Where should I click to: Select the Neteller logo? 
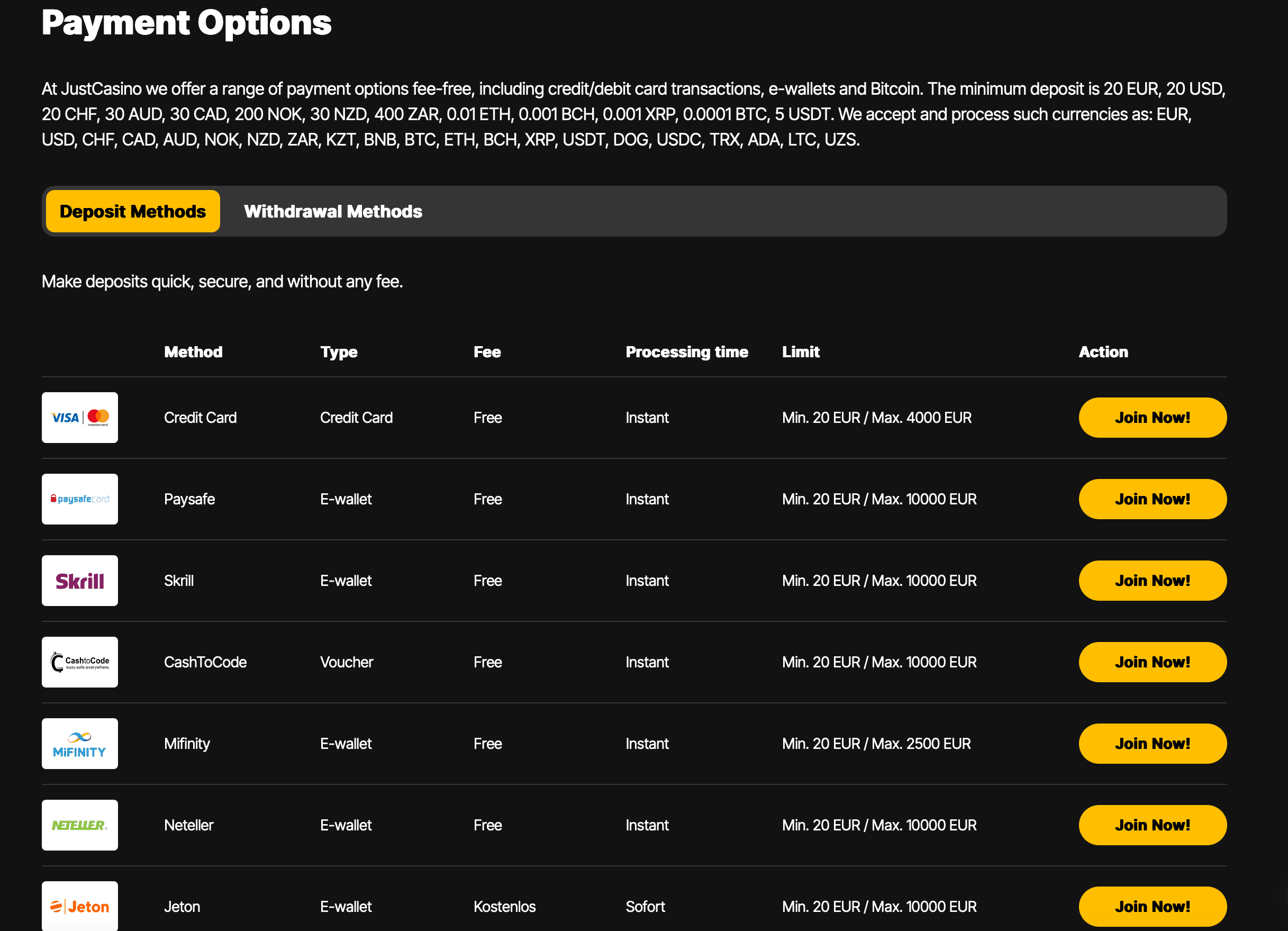click(79, 825)
